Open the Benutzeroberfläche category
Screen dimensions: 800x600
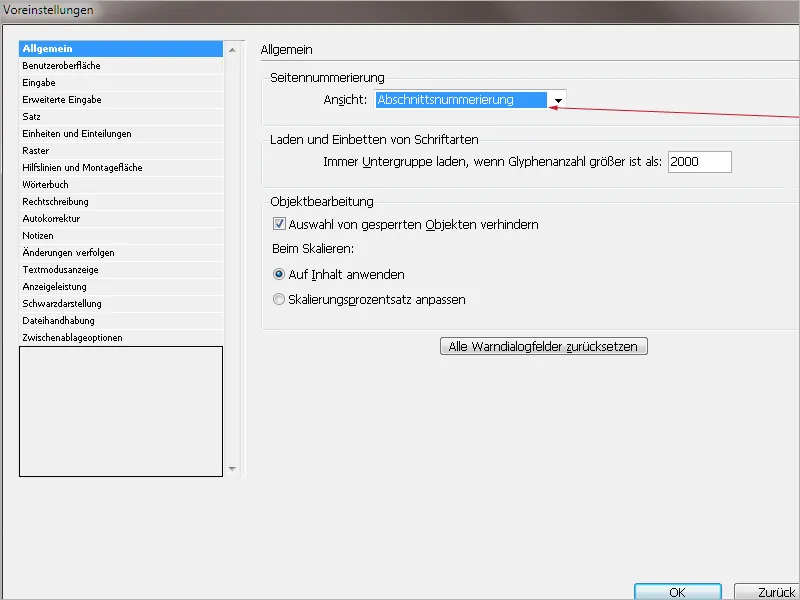121,66
